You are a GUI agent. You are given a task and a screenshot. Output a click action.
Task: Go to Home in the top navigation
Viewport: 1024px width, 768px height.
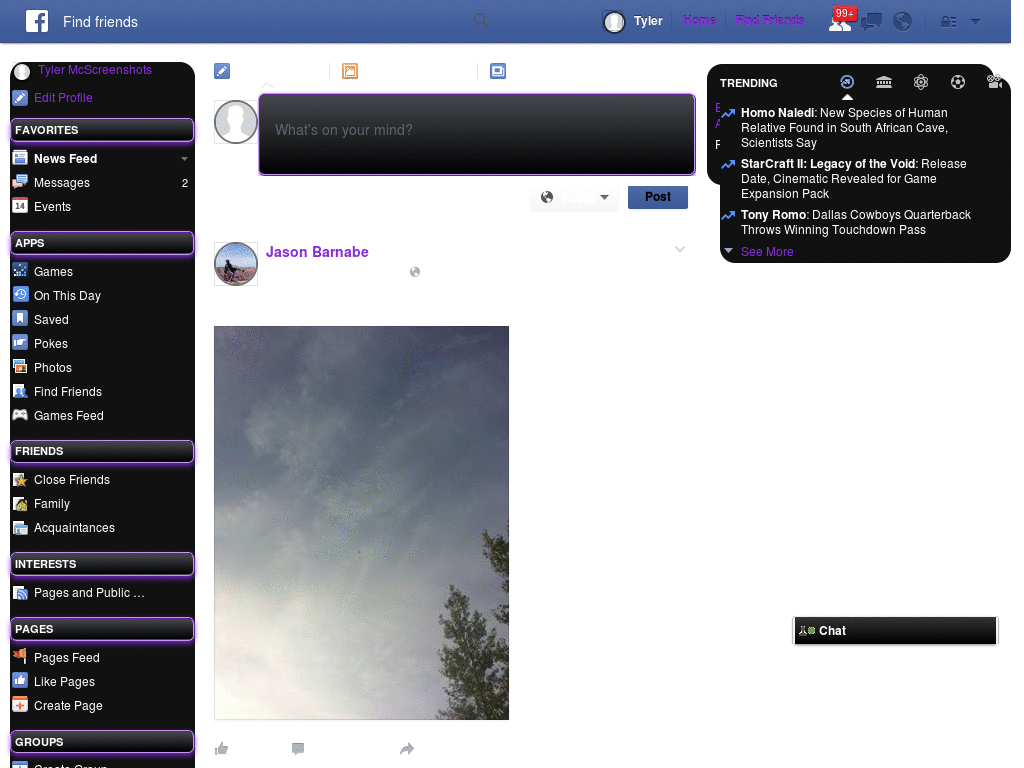tap(699, 20)
